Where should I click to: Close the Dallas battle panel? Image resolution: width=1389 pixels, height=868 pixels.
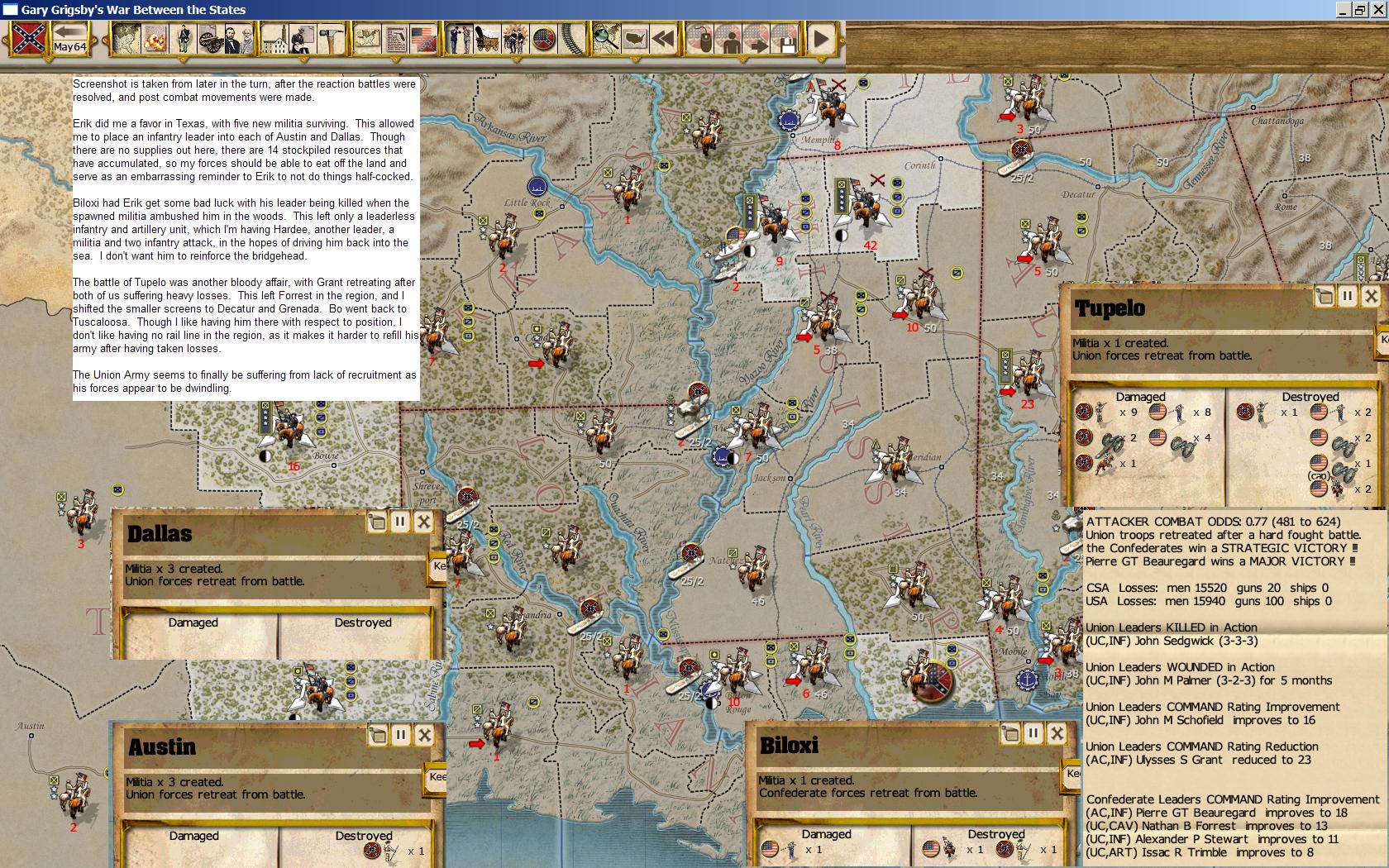pyautogui.click(x=423, y=522)
